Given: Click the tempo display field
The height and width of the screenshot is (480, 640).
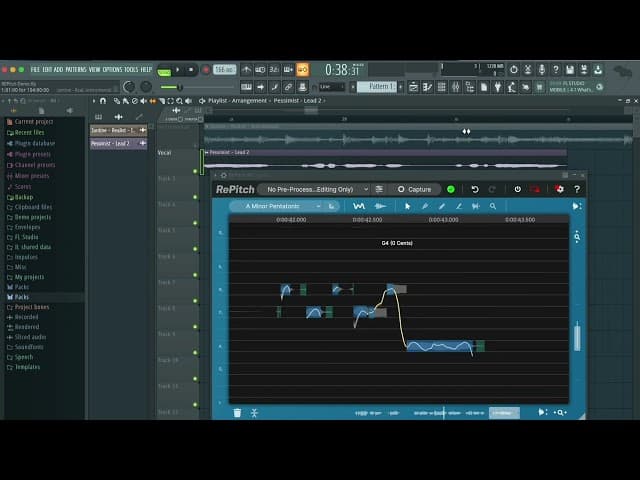Looking at the screenshot, I should [224, 70].
